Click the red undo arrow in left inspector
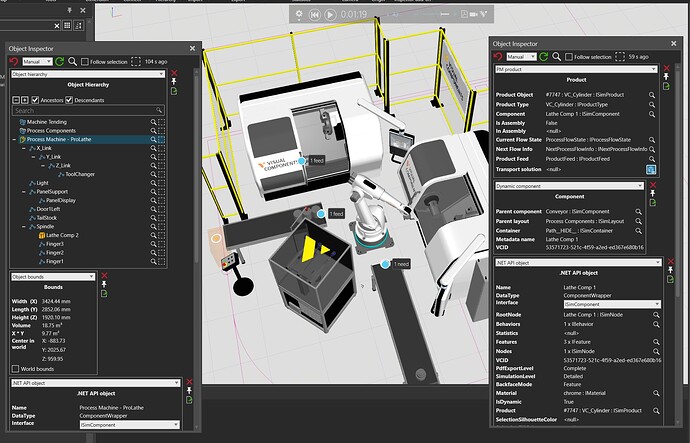The image size is (690, 443). click(15, 61)
